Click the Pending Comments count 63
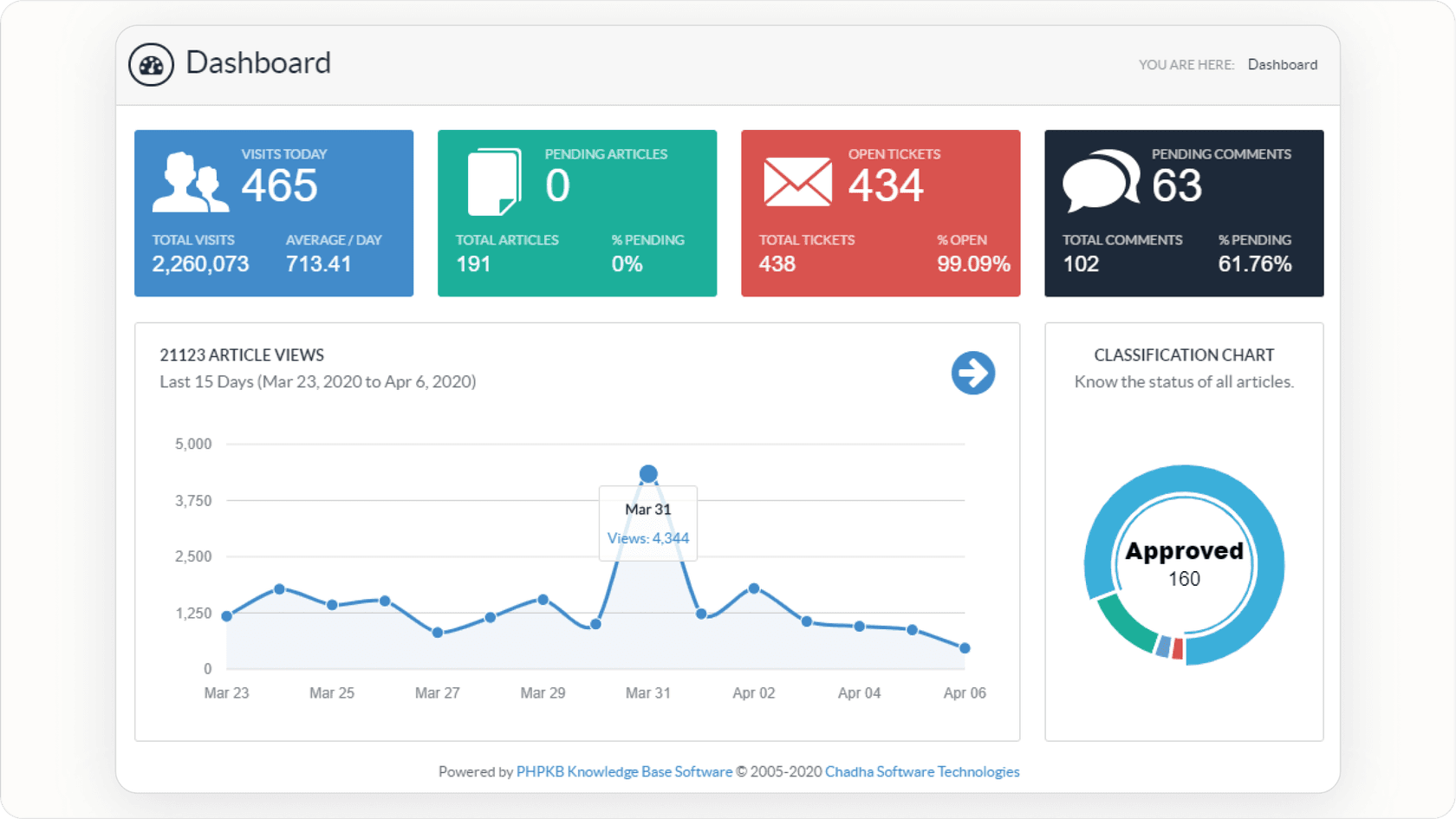 click(1176, 185)
